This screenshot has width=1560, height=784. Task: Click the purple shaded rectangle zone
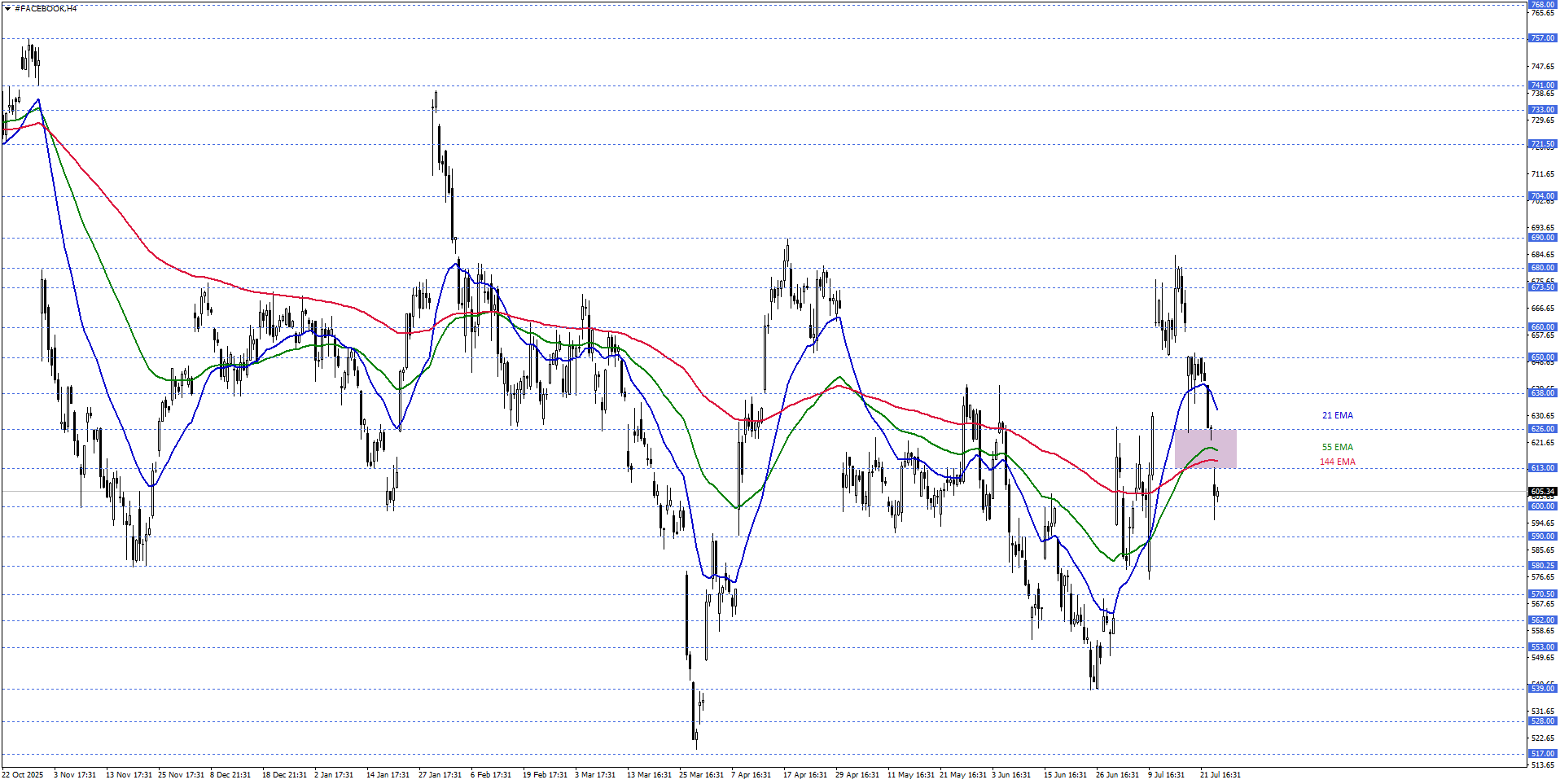(x=1206, y=449)
